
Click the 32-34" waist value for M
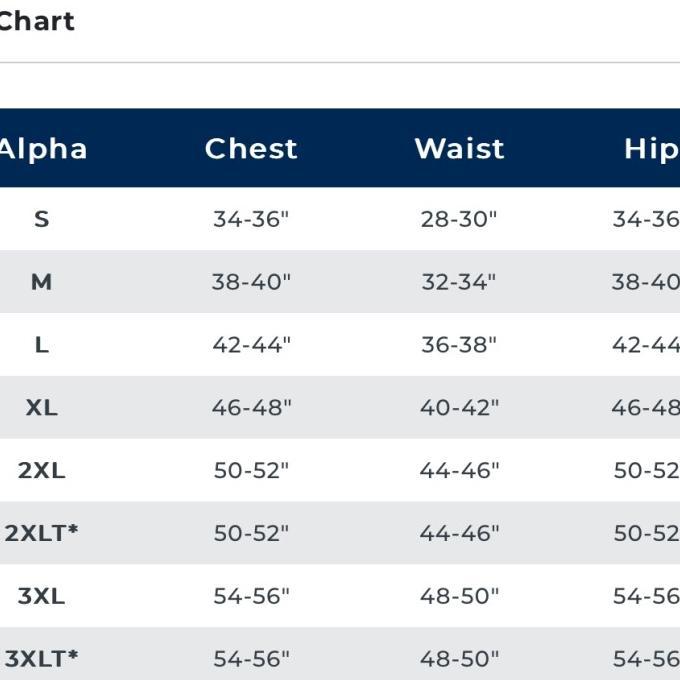pos(459,282)
